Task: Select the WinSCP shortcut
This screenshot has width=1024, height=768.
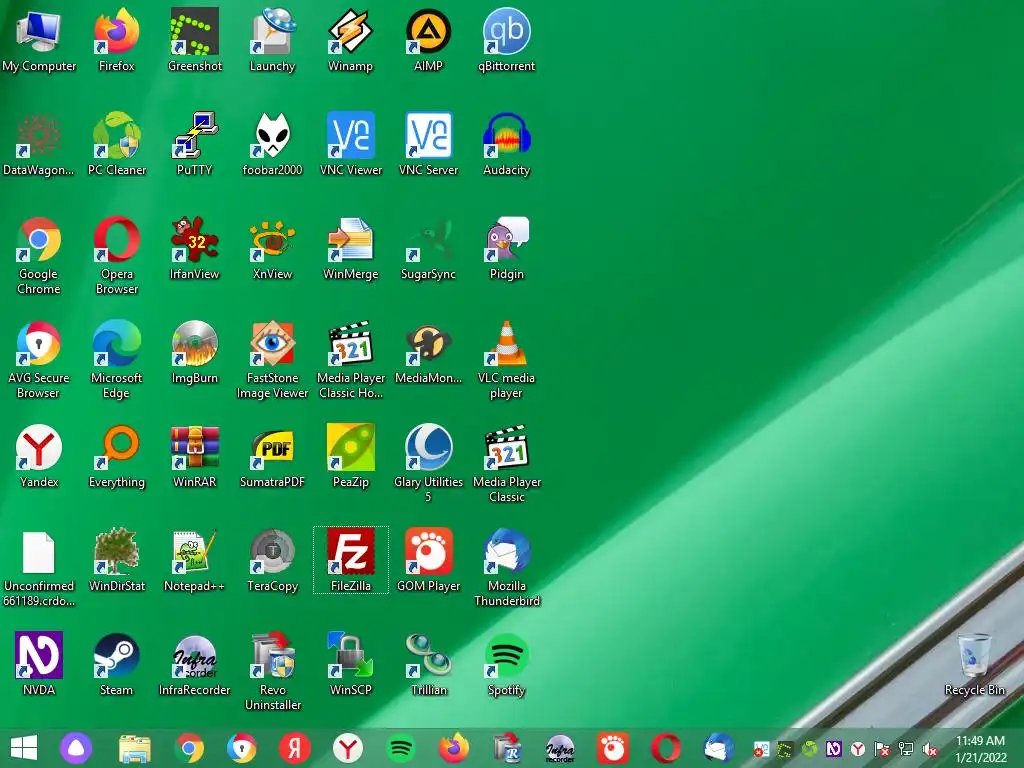Action: coord(351,664)
